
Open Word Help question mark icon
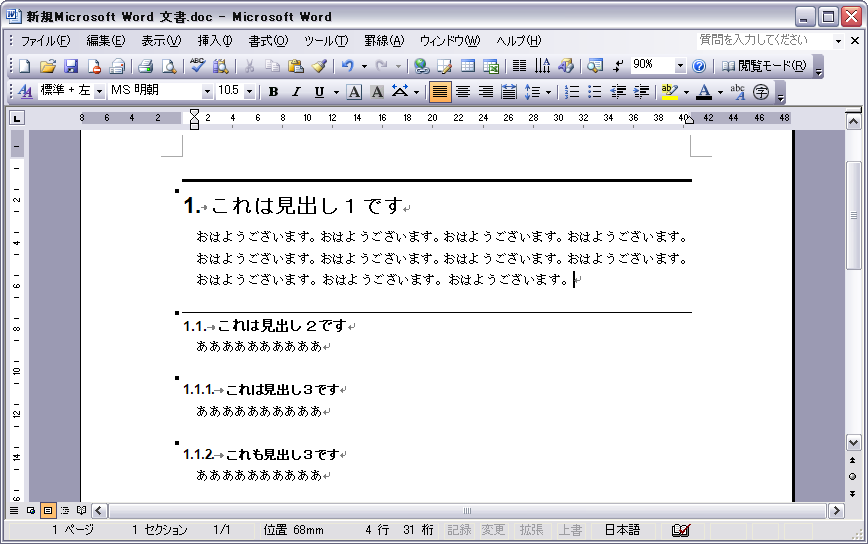(x=699, y=66)
